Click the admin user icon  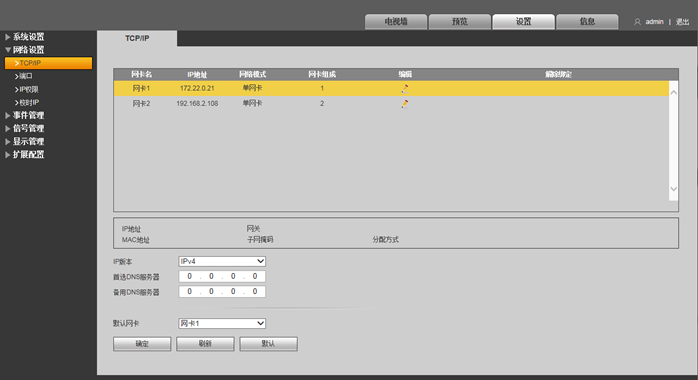pyautogui.click(x=637, y=22)
